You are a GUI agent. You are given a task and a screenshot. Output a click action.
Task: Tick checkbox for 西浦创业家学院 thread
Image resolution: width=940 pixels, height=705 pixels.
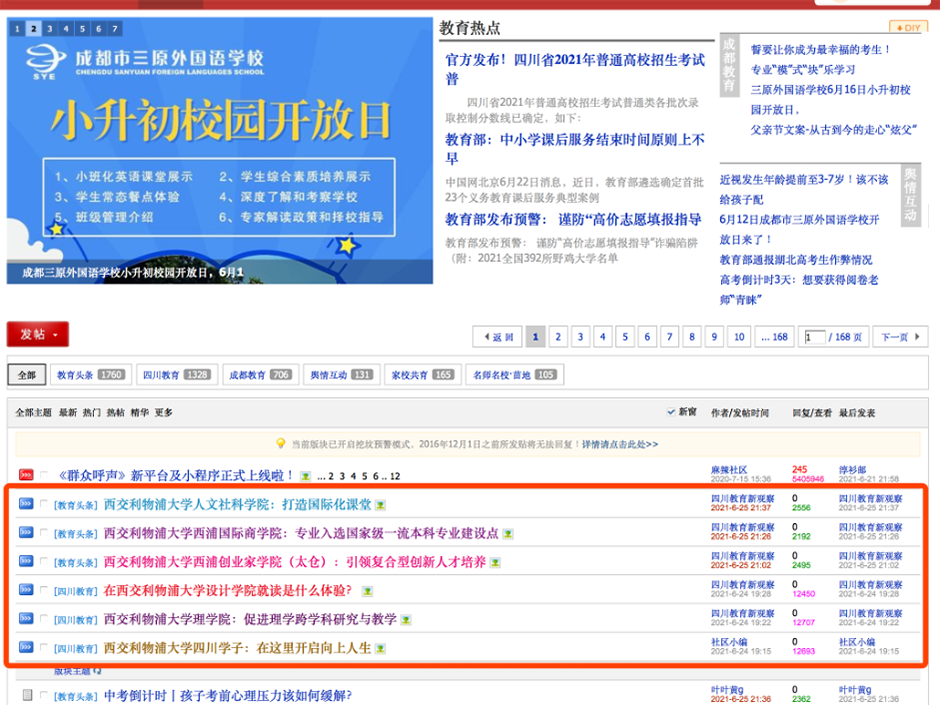(x=43, y=561)
